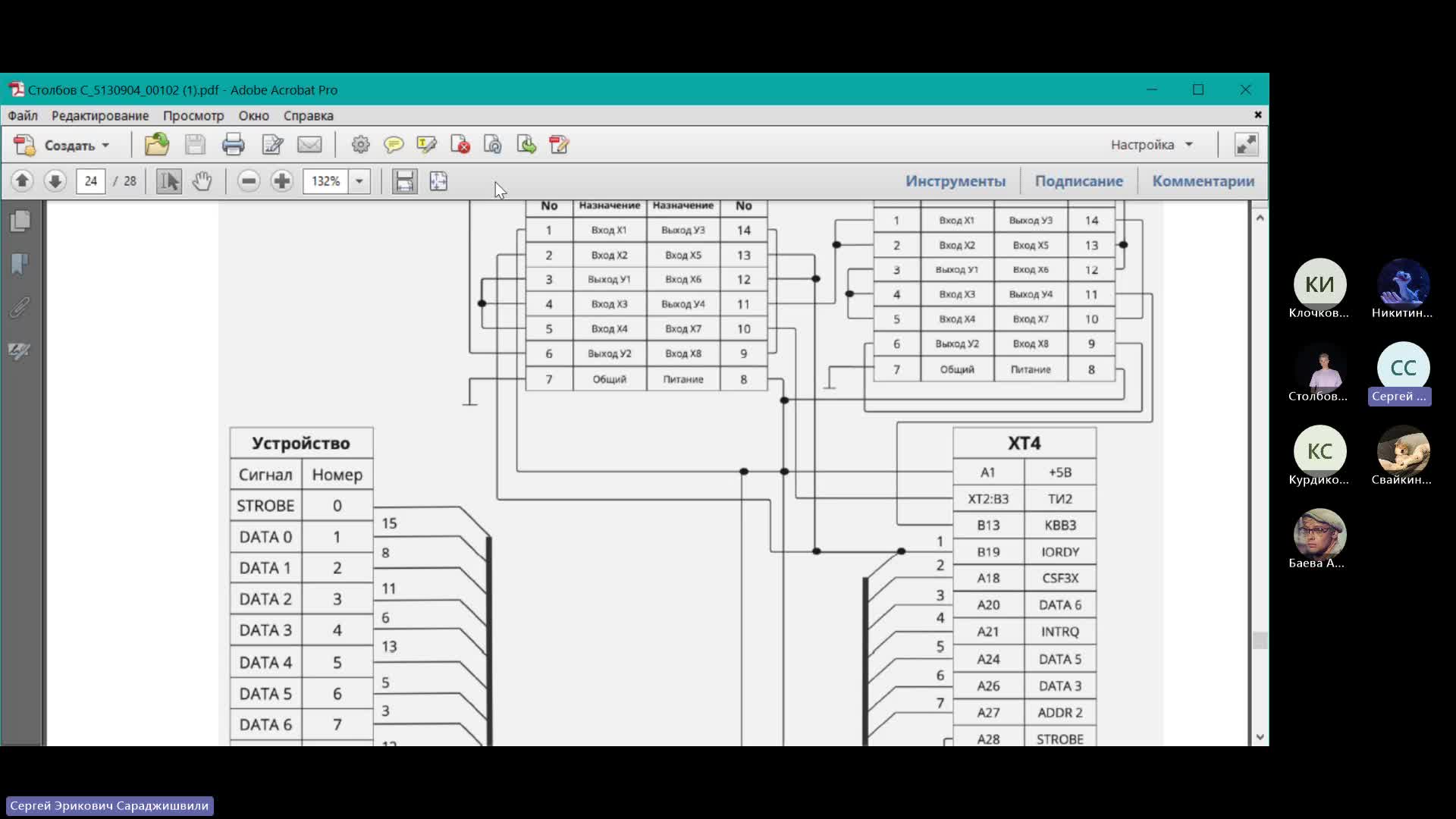Click the Устройство table header
The height and width of the screenshot is (819, 1456).
coord(301,444)
